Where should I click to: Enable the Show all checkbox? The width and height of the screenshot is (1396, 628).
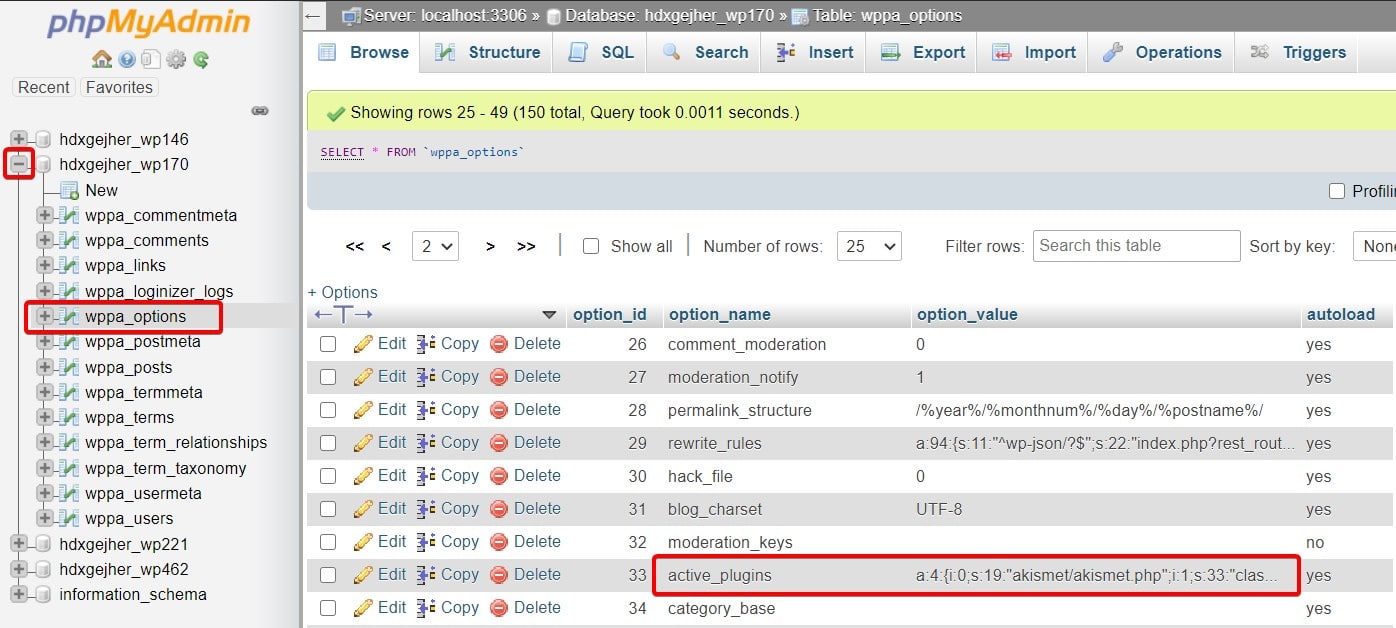pyautogui.click(x=590, y=245)
